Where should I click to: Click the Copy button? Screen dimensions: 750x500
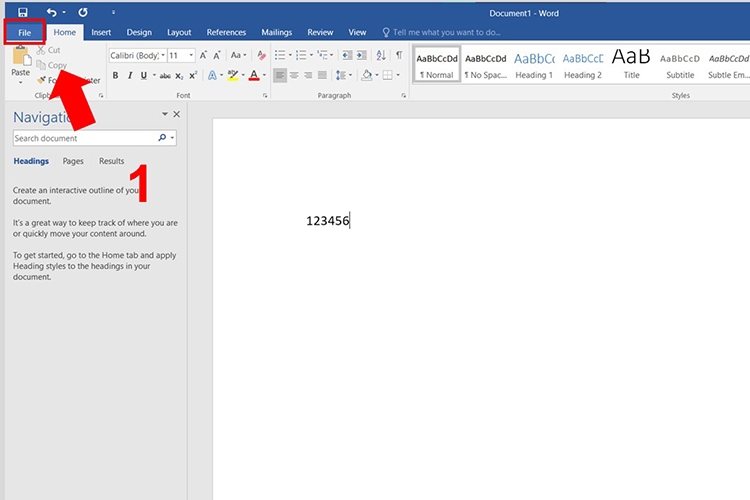click(x=52, y=65)
